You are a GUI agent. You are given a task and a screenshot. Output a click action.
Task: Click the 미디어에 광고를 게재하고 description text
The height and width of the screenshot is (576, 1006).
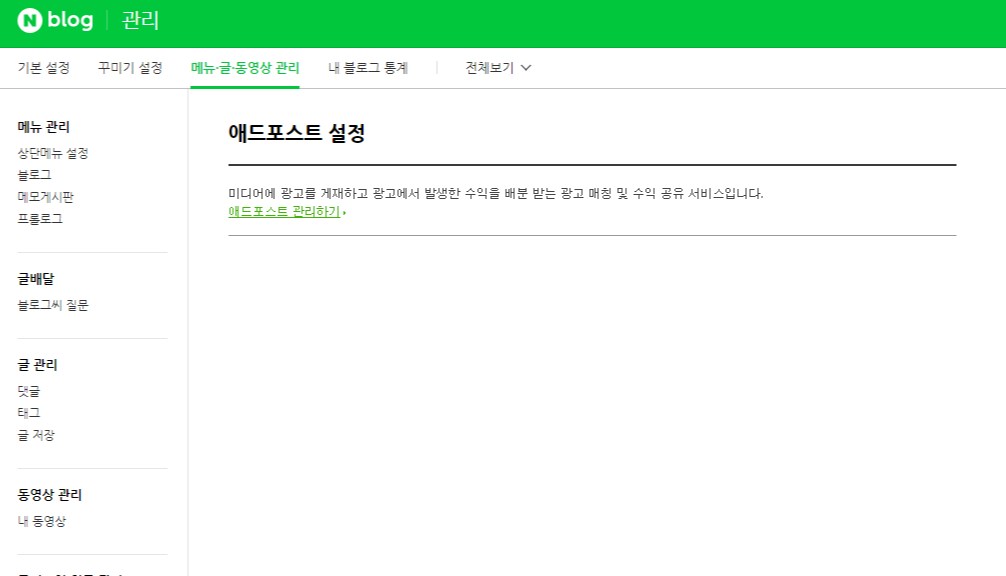496,194
